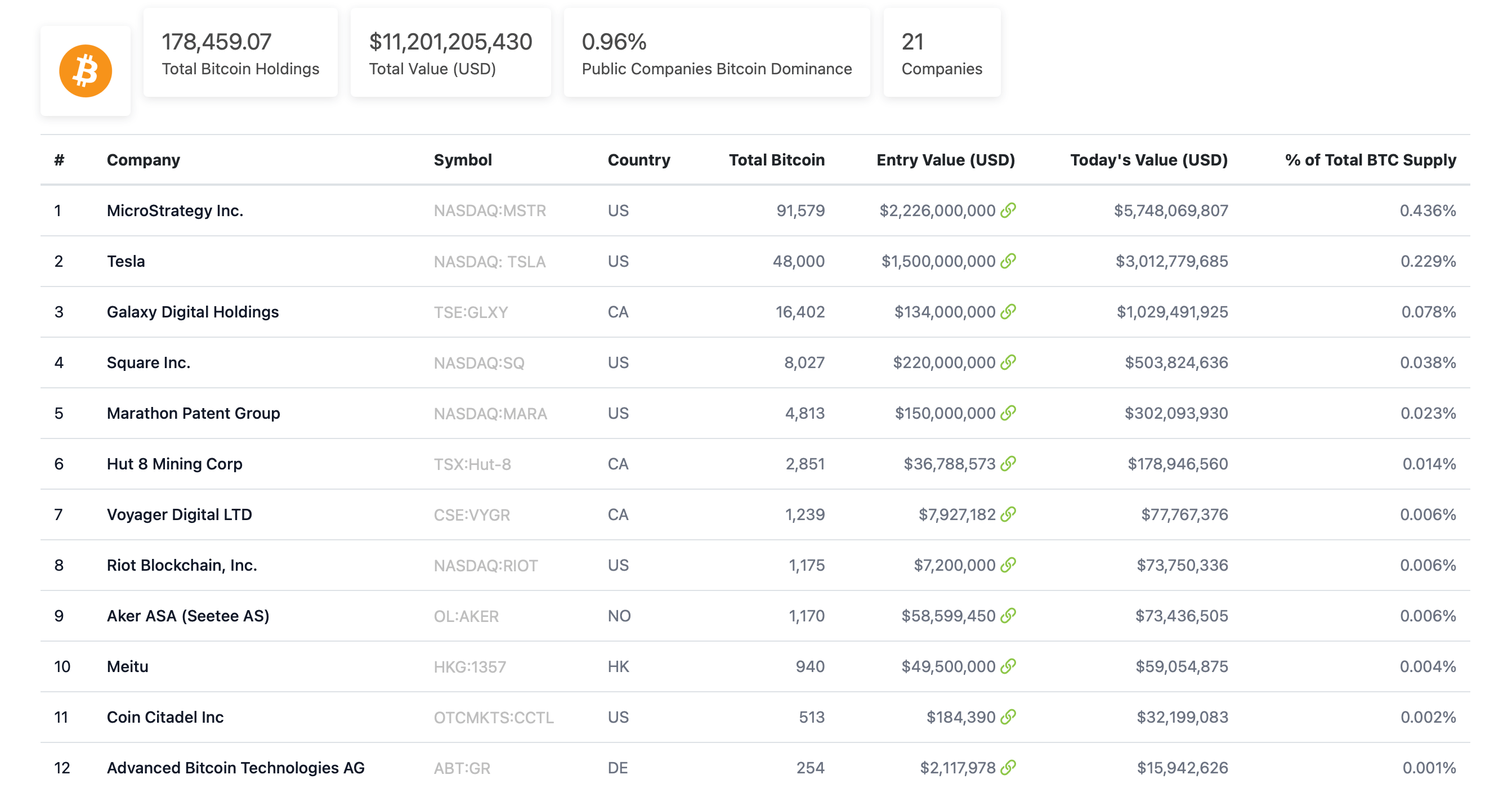Open Voyager Digital LTD company link
Image resolution: width=1512 pixels, height=788 pixels.
click(179, 514)
